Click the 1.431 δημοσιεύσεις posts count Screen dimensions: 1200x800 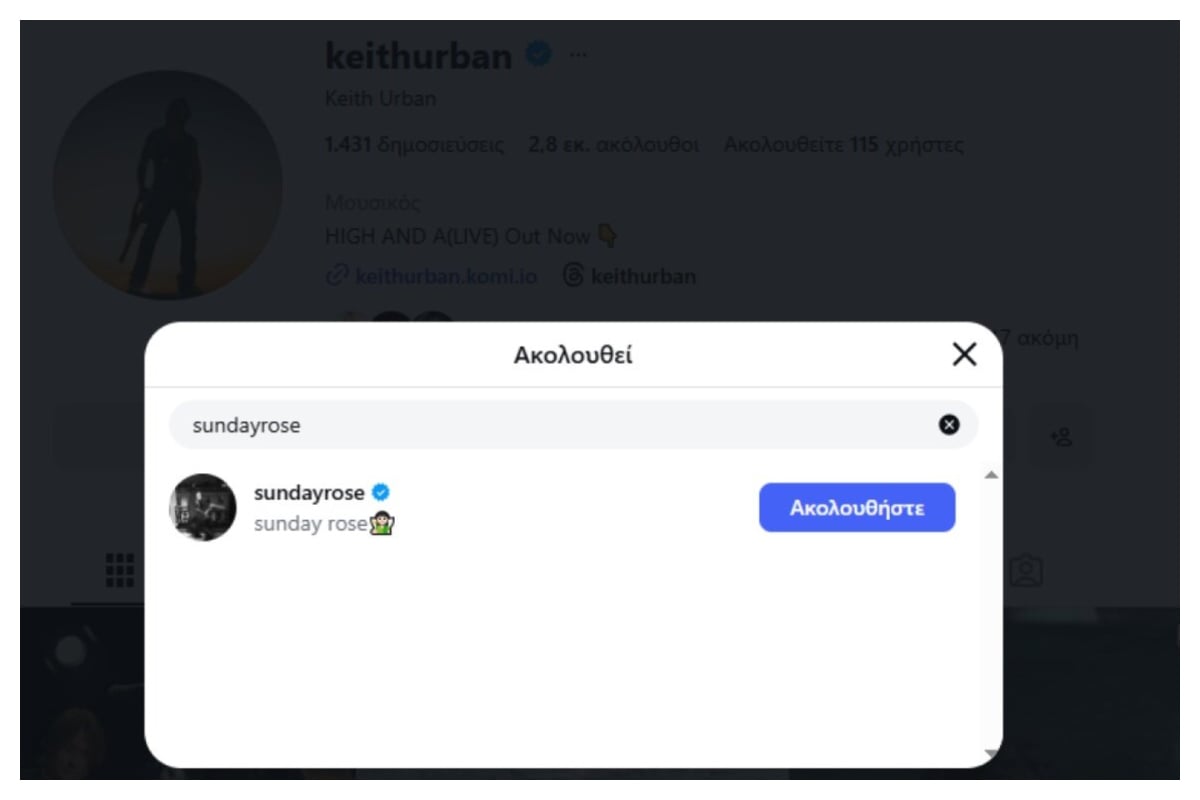[x=415, y=145]
